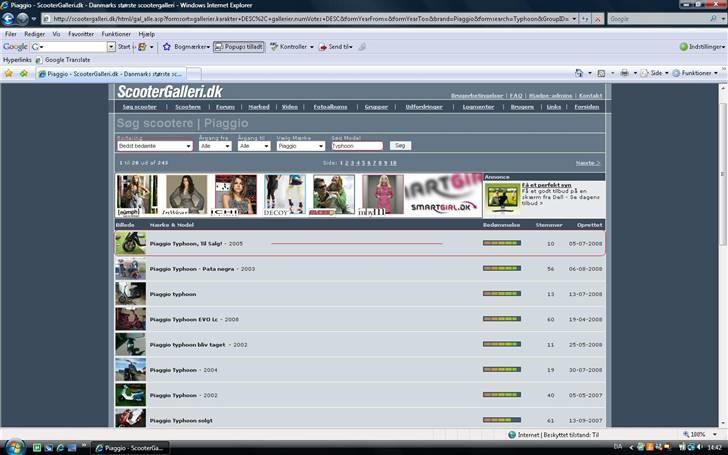The width and height of the screenshot is (728, 455).
Task: Click rating bar of Piaggio Typhoon EVO Lc
Action: pyautogui.click(x=501, y=319)
